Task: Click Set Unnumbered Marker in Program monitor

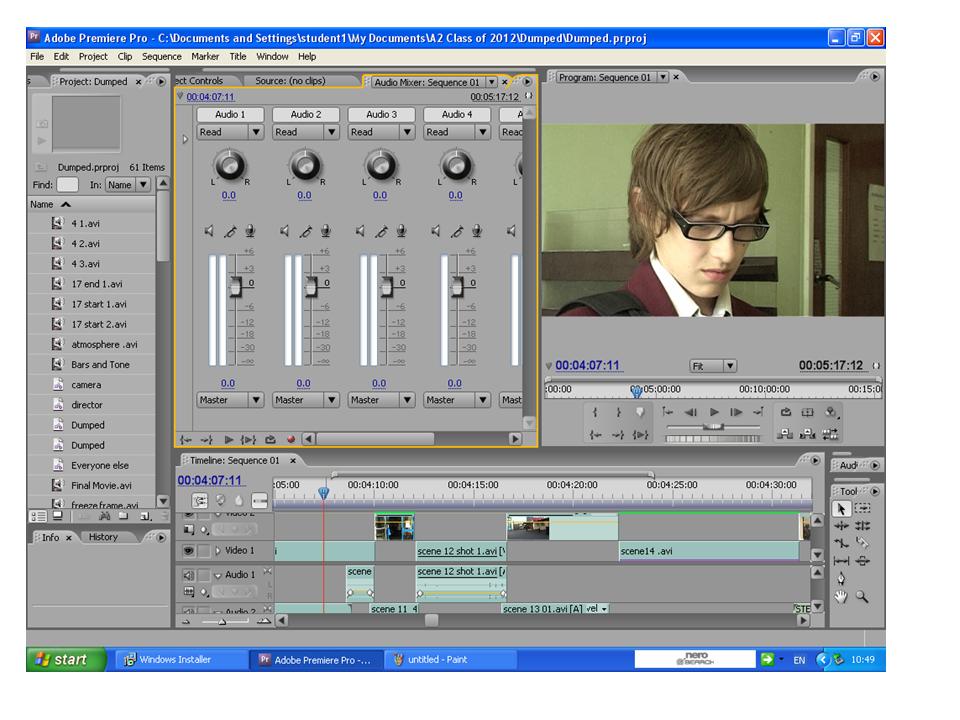Action: point(640,413)
